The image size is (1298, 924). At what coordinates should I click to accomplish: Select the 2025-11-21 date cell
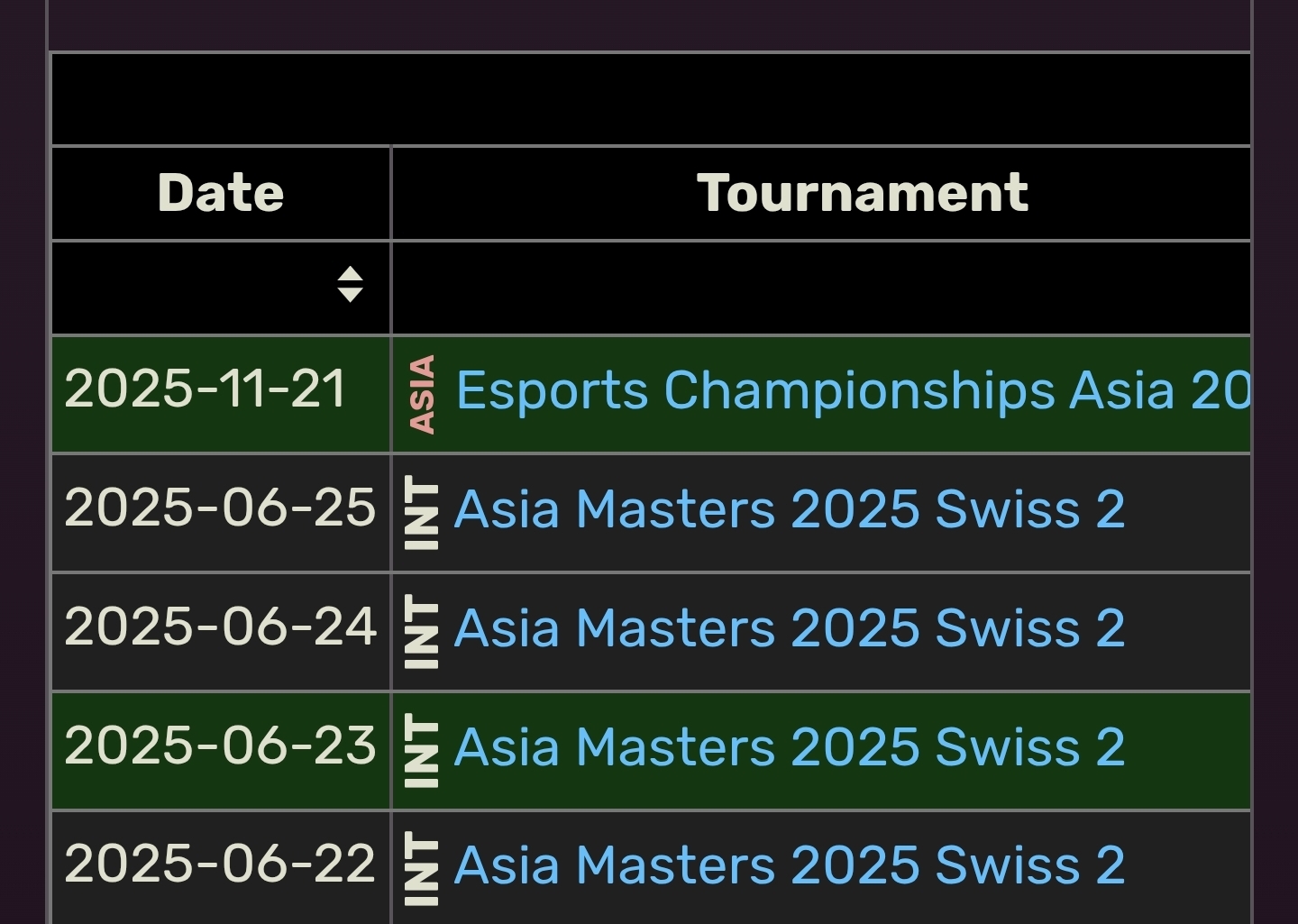click(206, 389)
